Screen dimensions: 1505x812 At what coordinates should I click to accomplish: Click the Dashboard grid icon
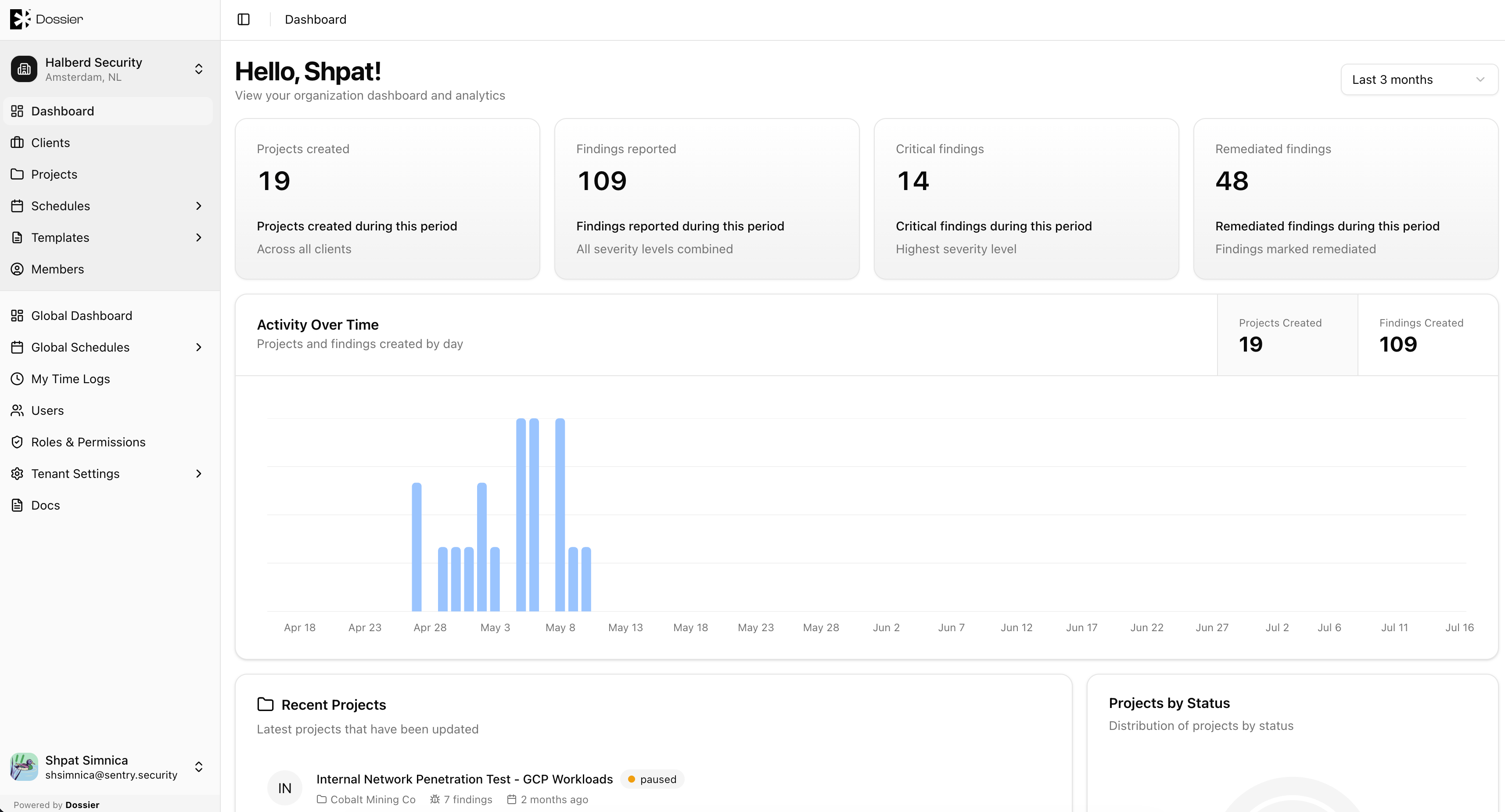17,111
